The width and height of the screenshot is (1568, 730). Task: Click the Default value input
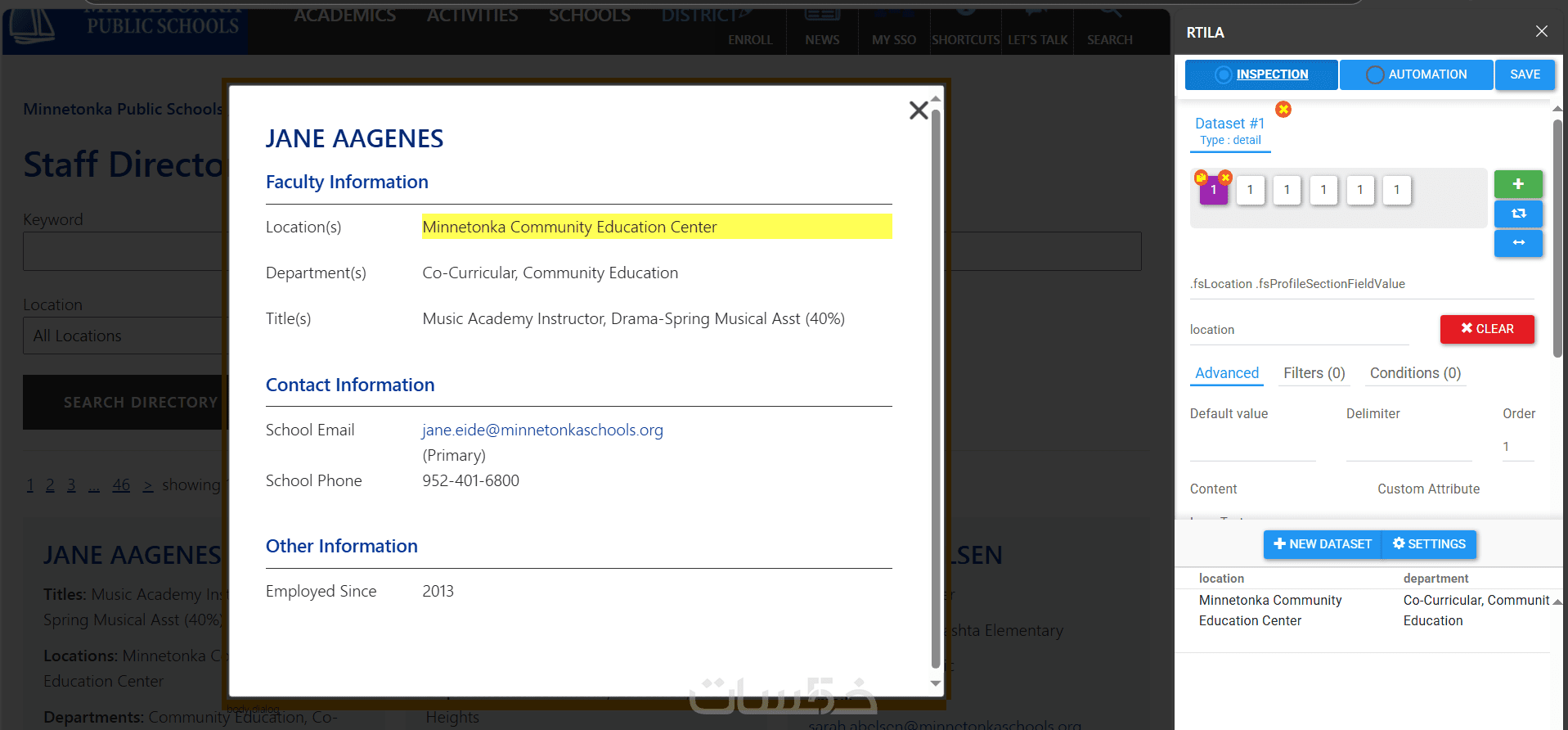click(1252, 447)
